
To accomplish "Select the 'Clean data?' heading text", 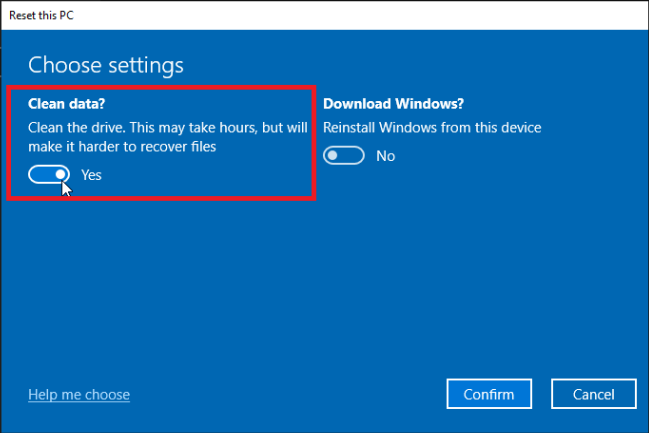I will (x=68, y=103).
